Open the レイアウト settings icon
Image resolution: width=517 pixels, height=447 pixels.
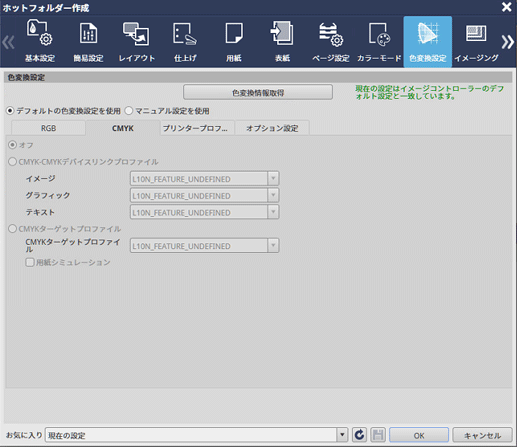(x=137, y=41)
